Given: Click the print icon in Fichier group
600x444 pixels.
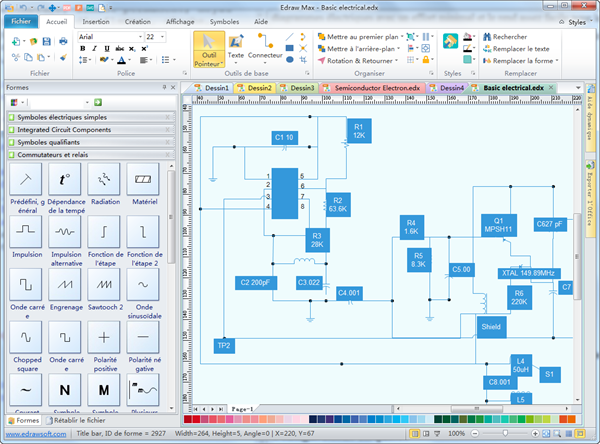Looking at the screenshot, I should point(63,41).
